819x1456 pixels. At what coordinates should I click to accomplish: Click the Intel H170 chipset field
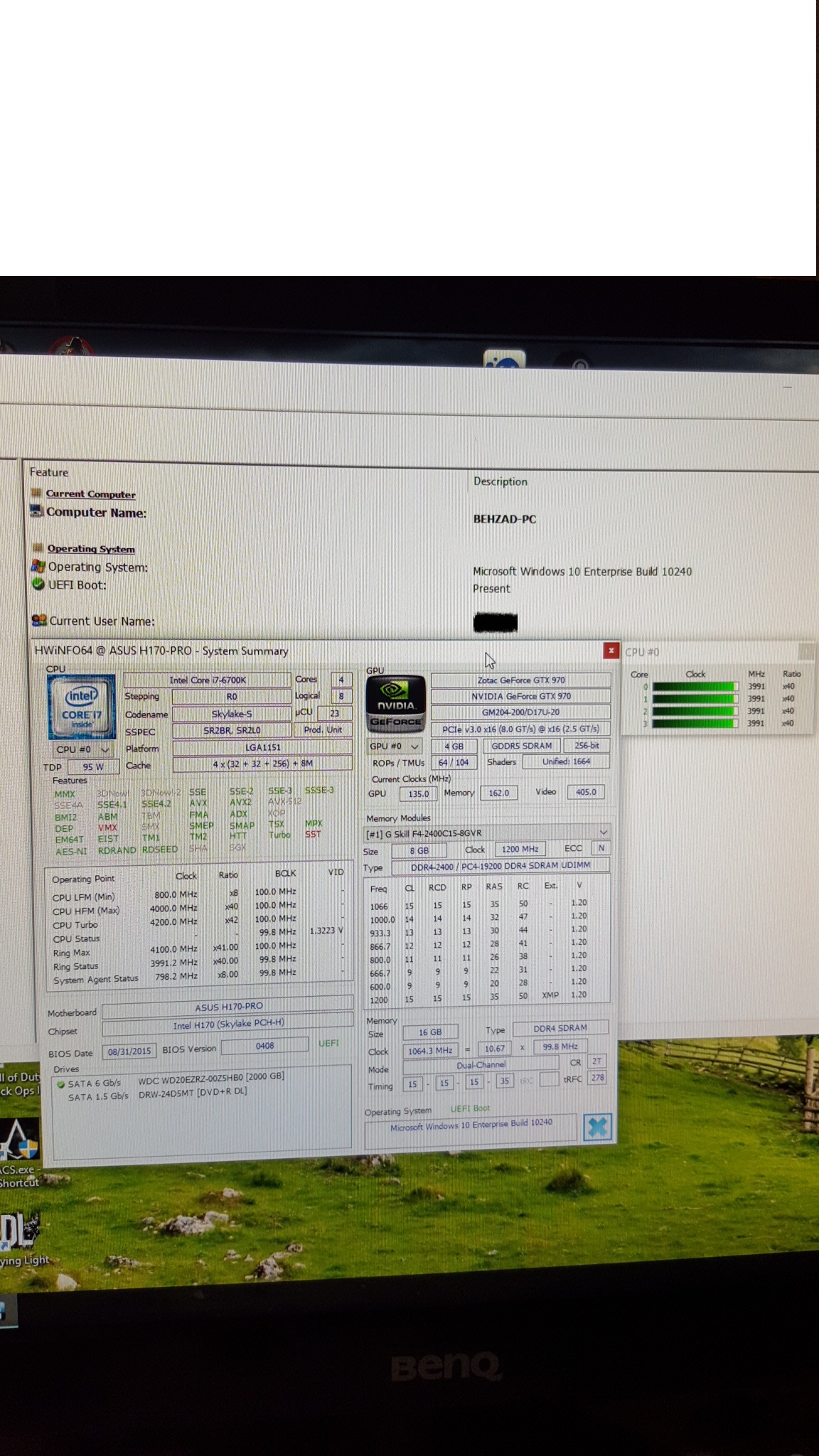click(228, 1024)
